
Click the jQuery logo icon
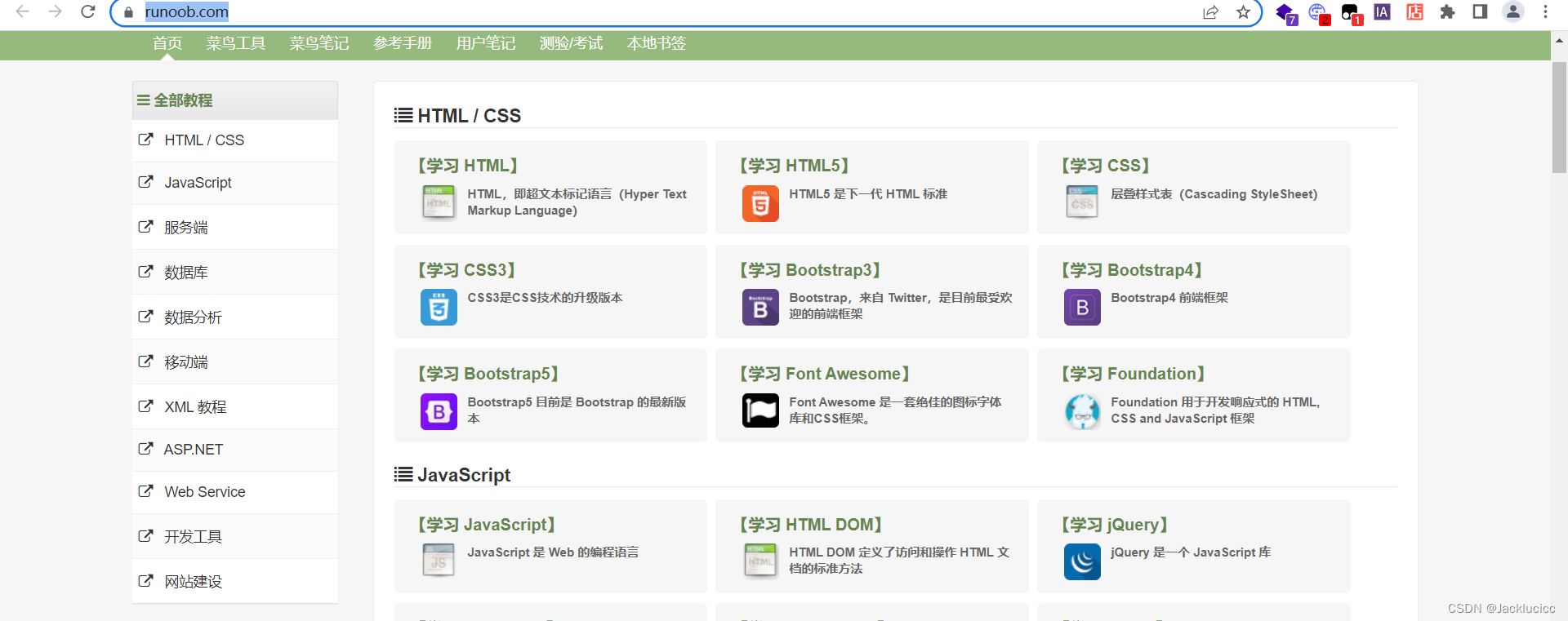[x=1082, y=561]
